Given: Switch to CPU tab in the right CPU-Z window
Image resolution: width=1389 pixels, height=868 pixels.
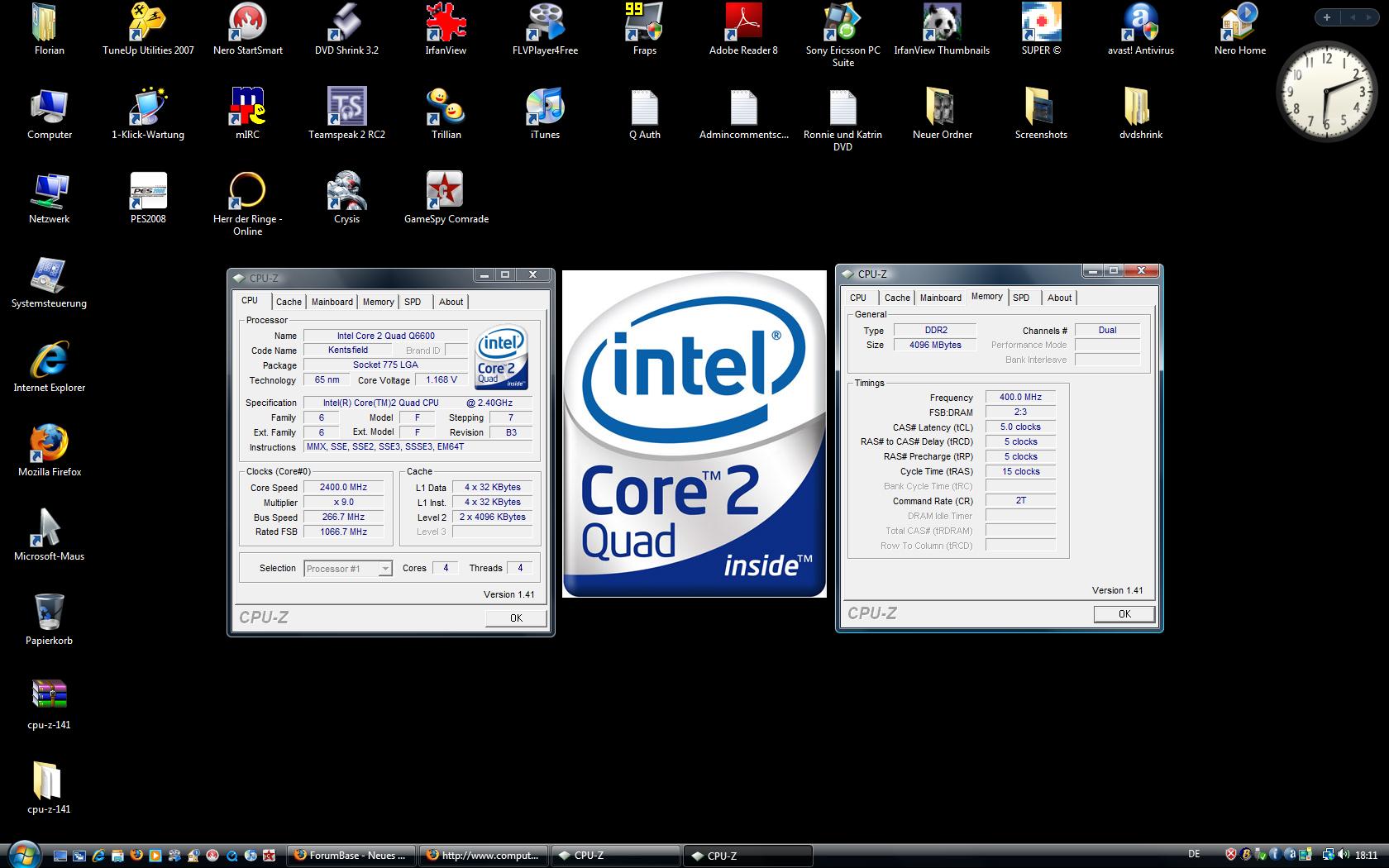Looking at the screenshot, I should pos(858,298).
